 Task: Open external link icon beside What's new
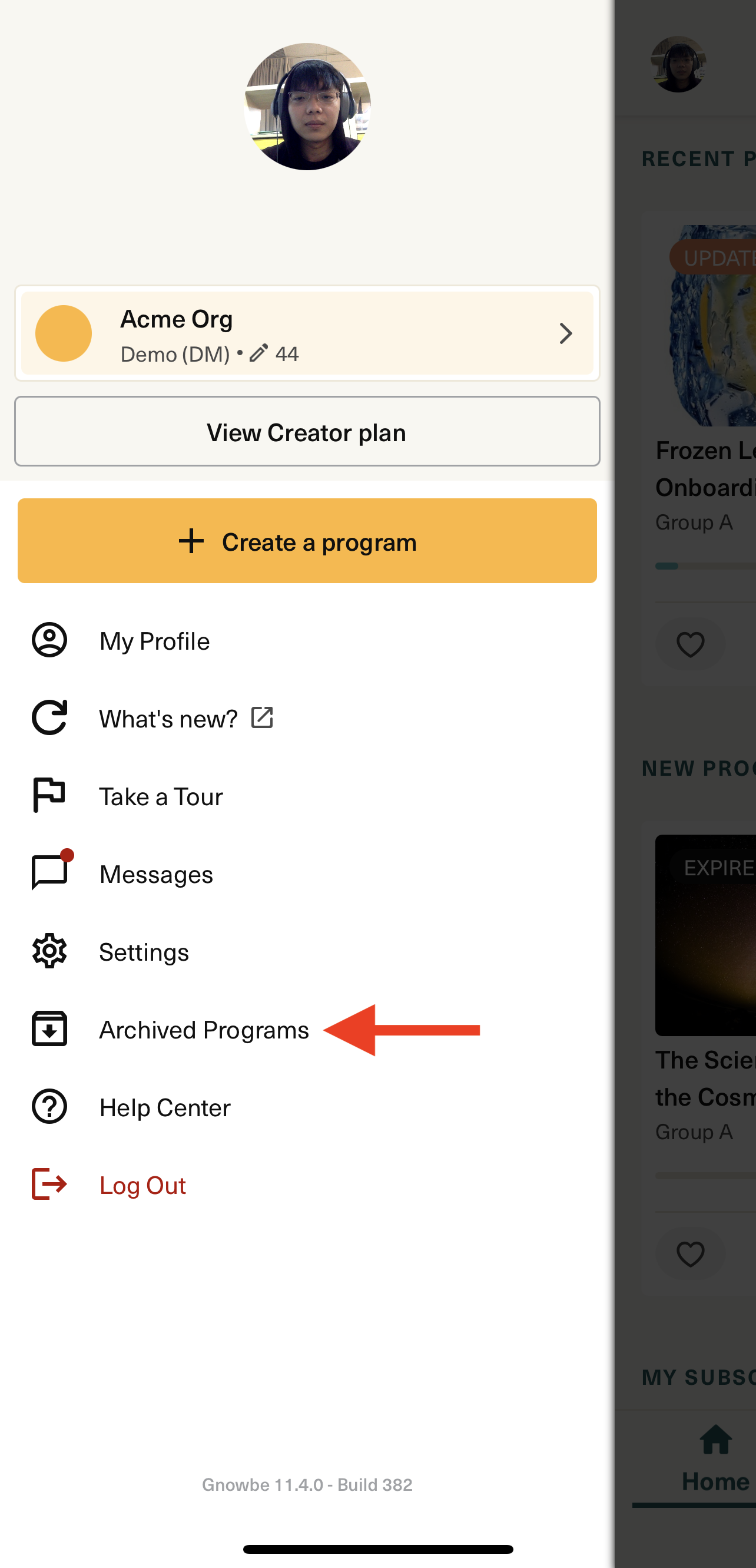tap(262, 717)
